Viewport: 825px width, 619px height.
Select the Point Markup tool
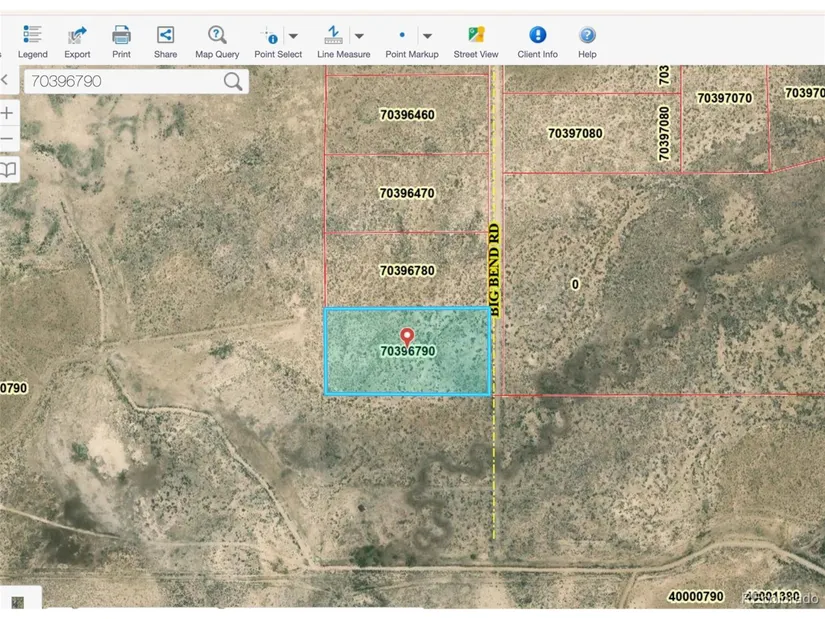402,36
